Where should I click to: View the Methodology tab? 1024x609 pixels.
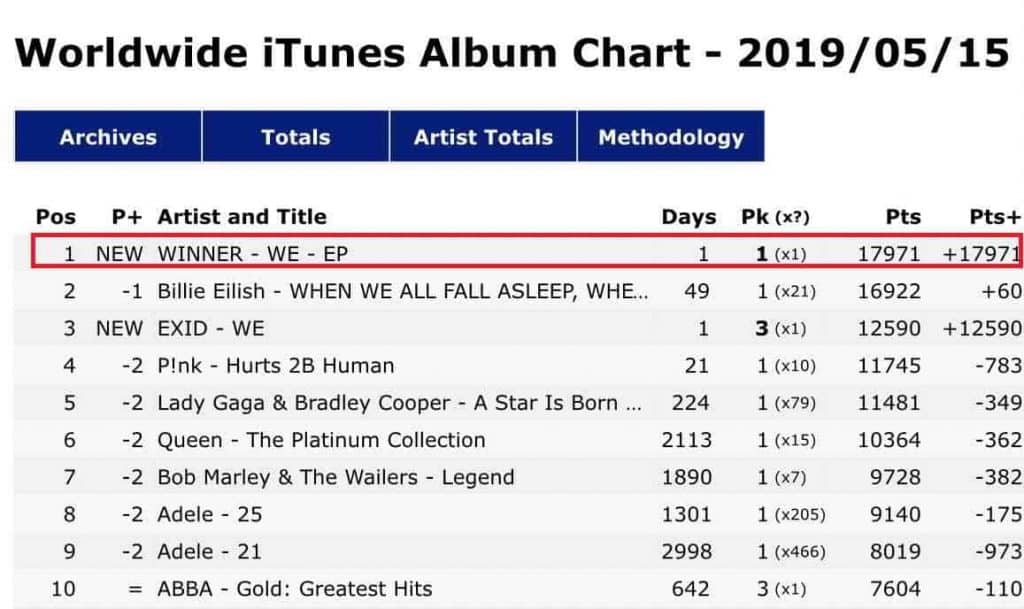(671, 137)
